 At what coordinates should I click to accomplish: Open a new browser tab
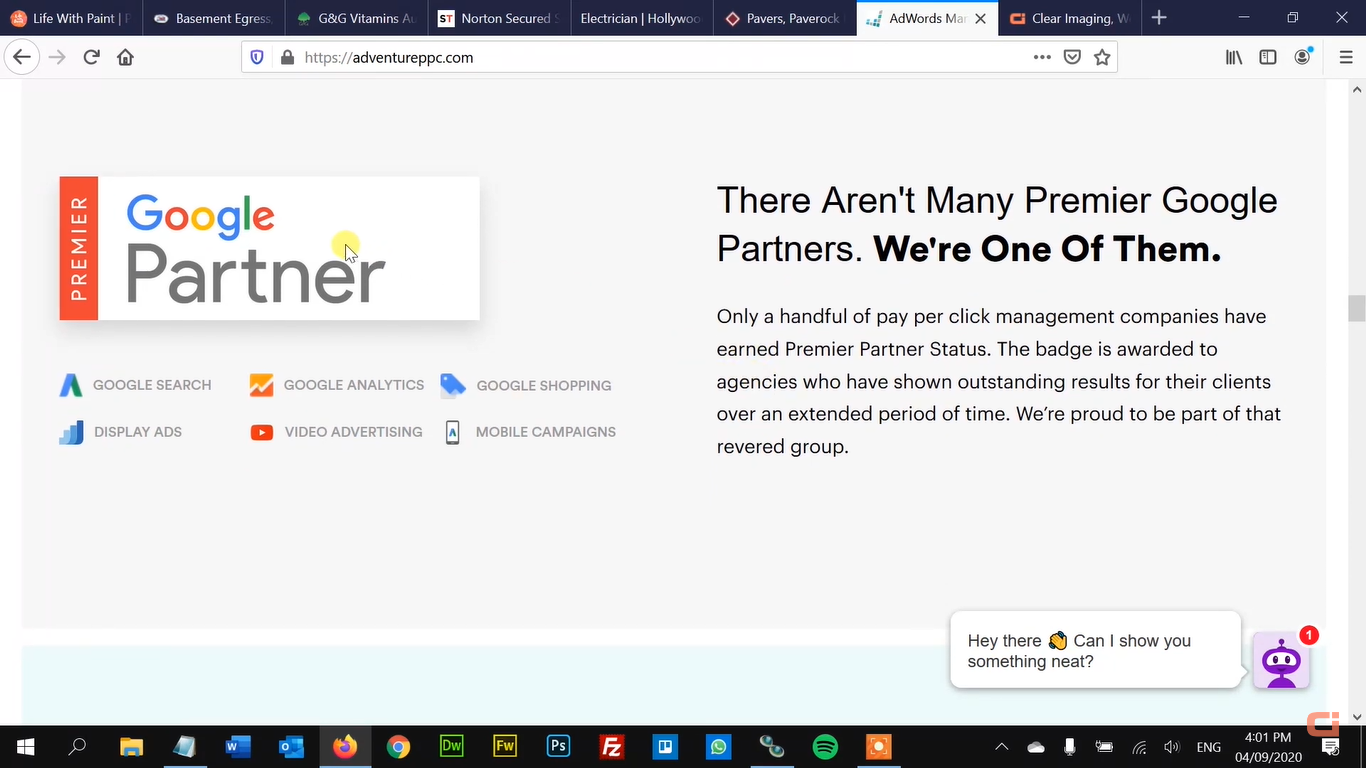pyautogui.click(x=1159, y=18)
